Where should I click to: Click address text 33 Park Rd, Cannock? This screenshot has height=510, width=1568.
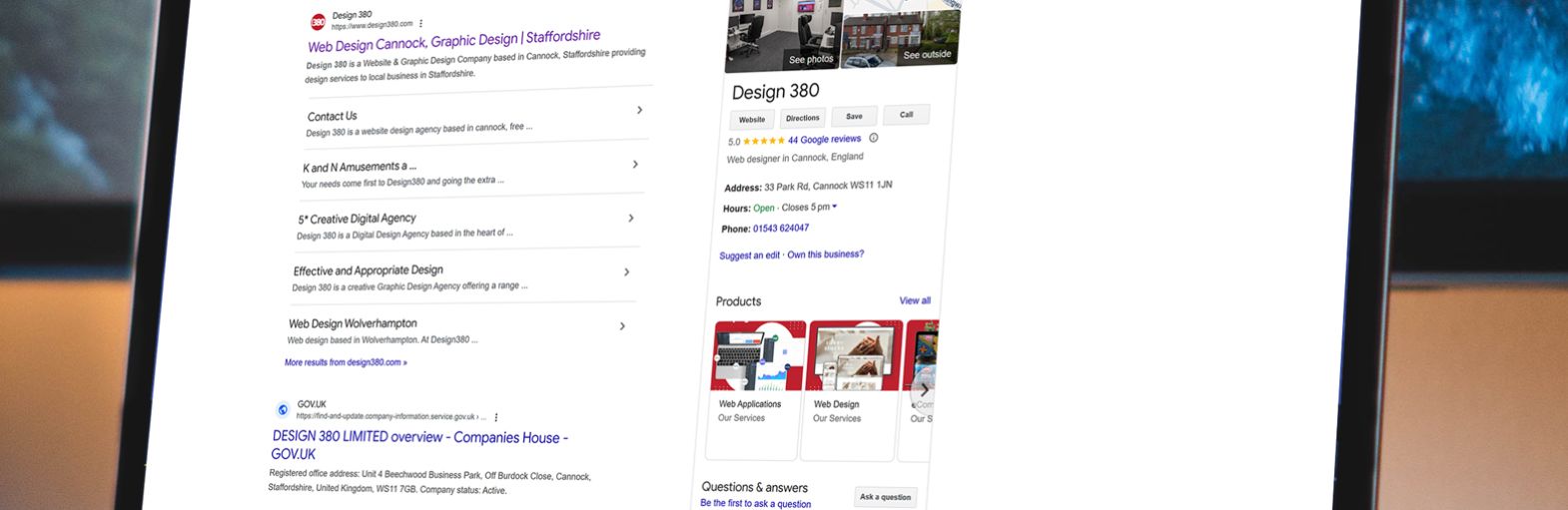click(x=828, y=187)
